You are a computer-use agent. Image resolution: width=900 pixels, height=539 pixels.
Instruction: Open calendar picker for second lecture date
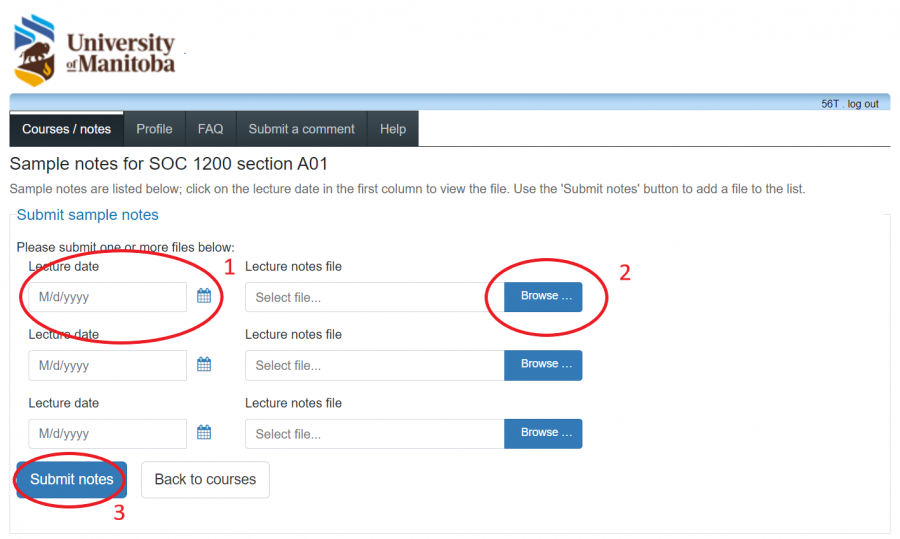click(204, 365)
